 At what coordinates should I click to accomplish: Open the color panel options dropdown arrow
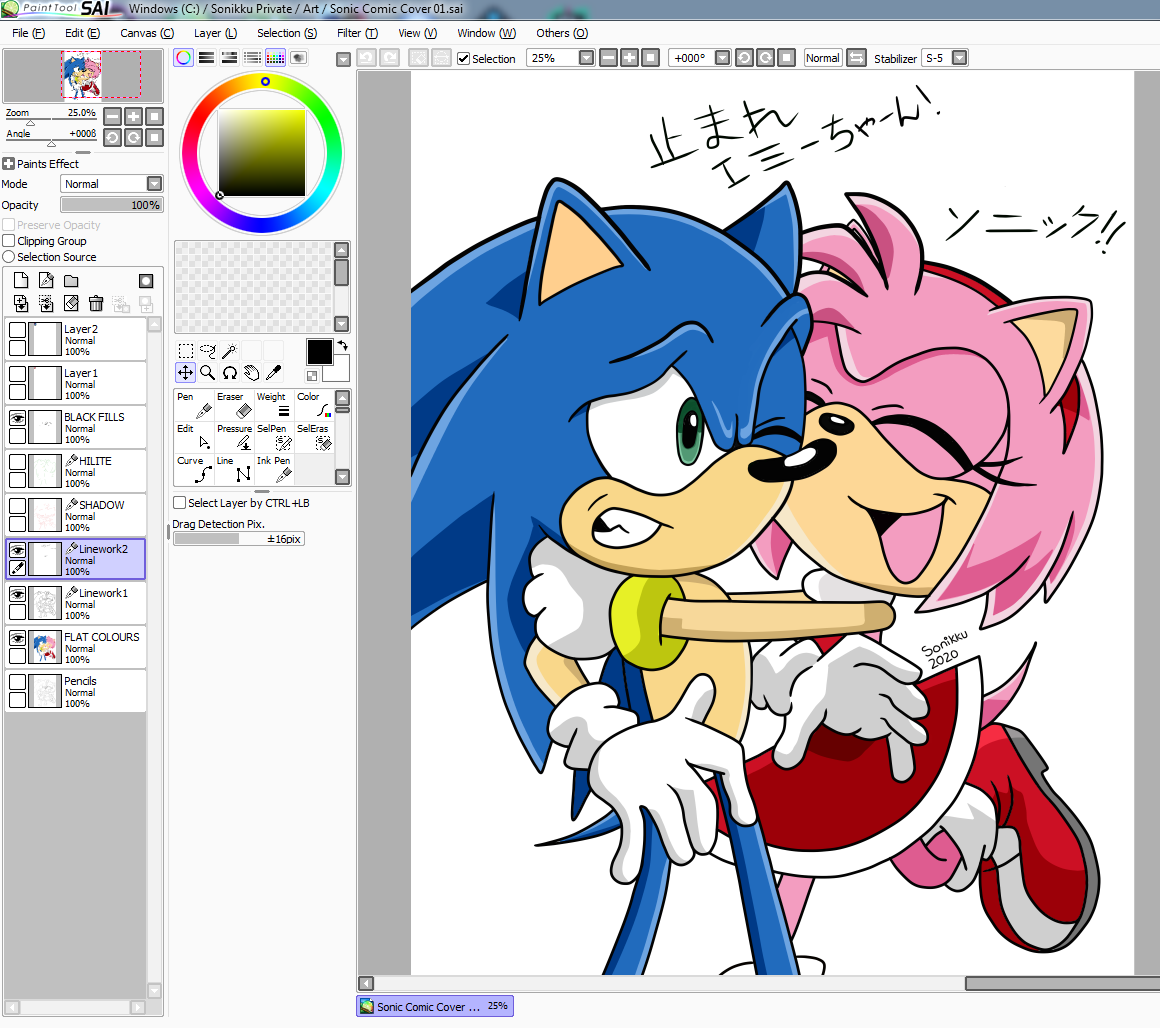click(x=343, y=59)
